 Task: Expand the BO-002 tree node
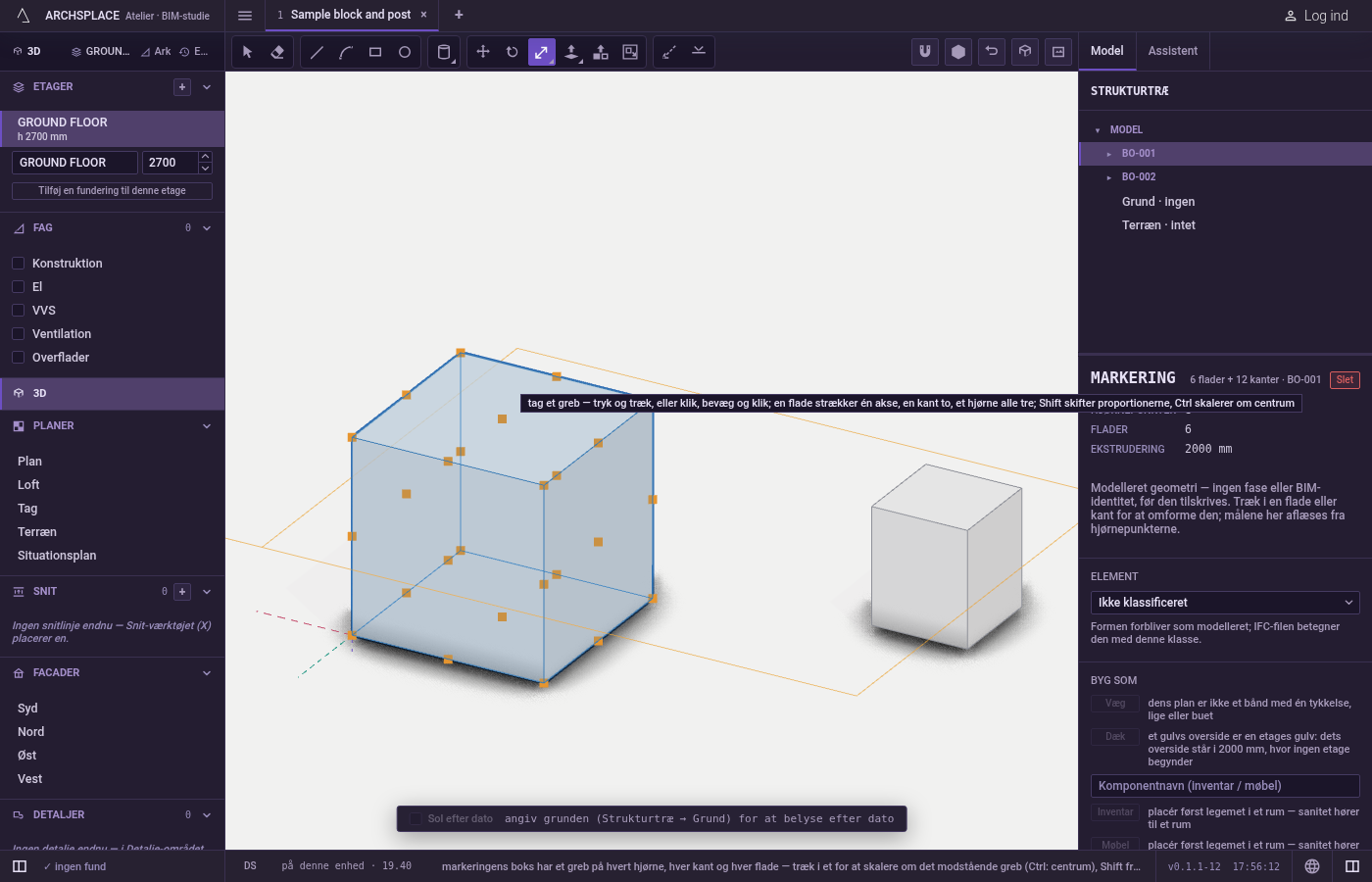(1109, 177)
